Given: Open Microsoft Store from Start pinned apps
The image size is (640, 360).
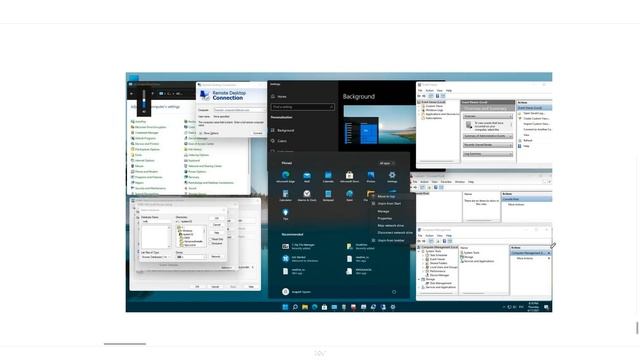Looking at the screenshot, I should (349, 176).
